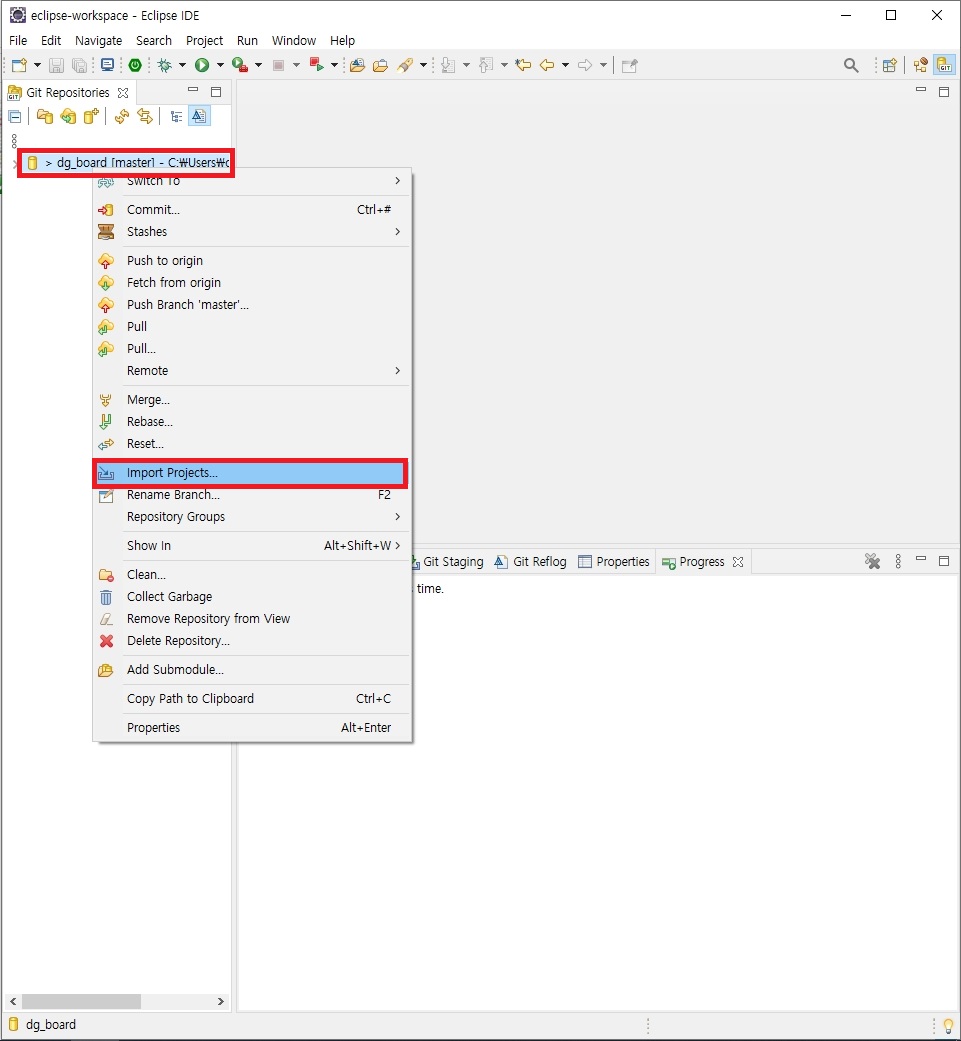Choose Copy Path to Clipboard
Screen dimensions: 961x1041
pos(252,698)
